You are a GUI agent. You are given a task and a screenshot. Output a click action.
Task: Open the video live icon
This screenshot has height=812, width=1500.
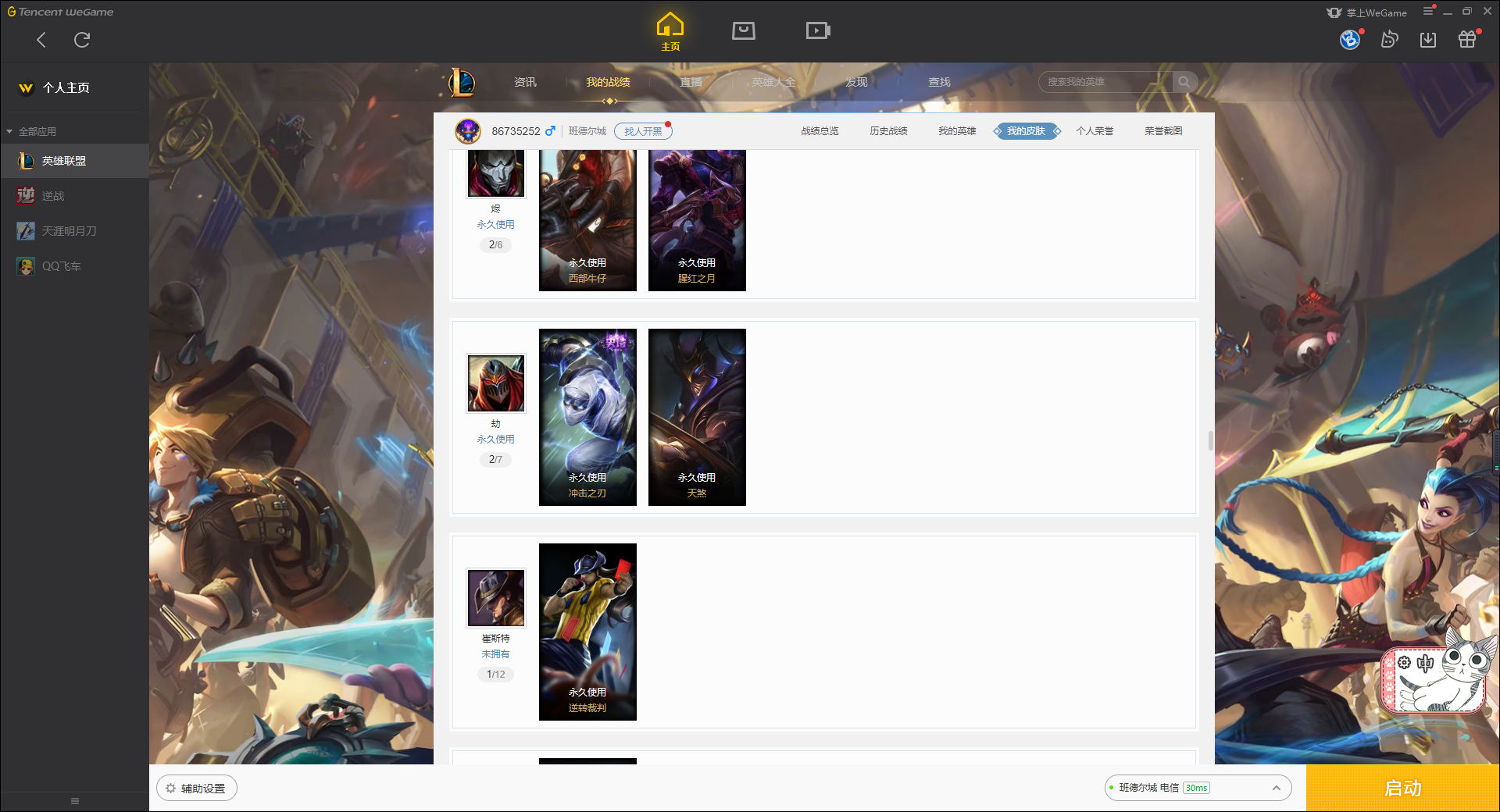[x=818, y=30]
